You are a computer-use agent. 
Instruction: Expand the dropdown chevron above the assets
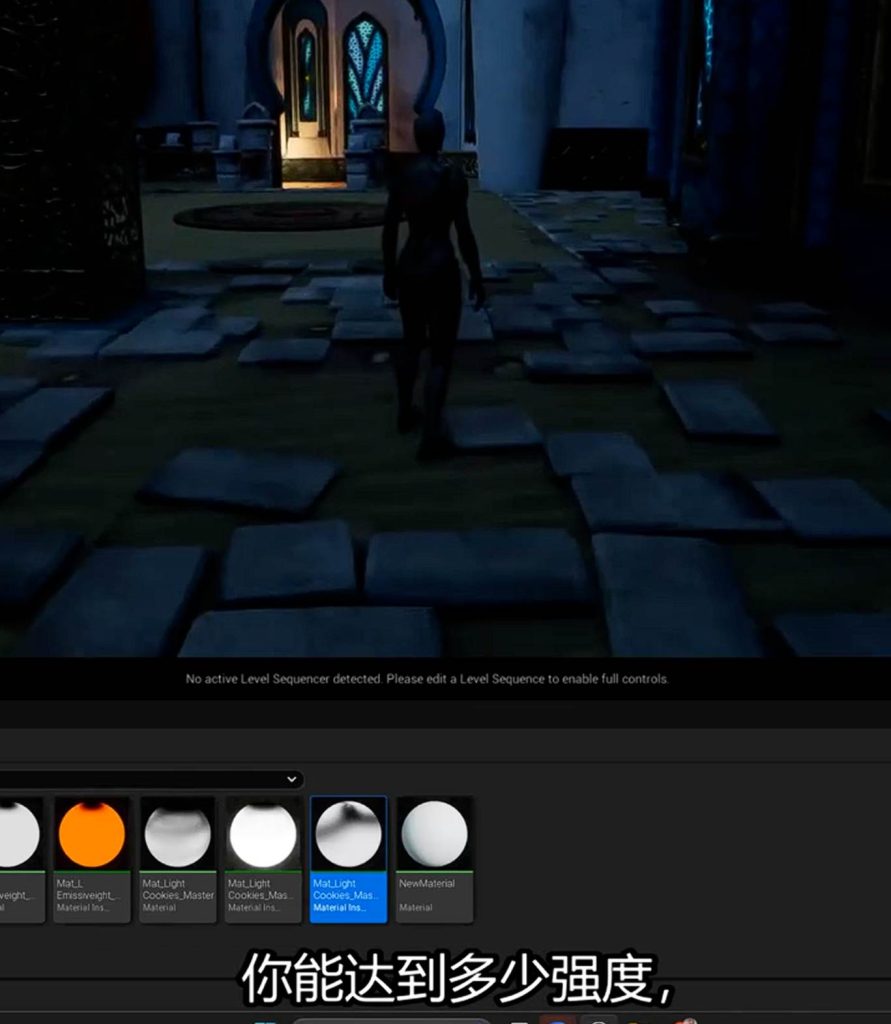coord(292,779)
